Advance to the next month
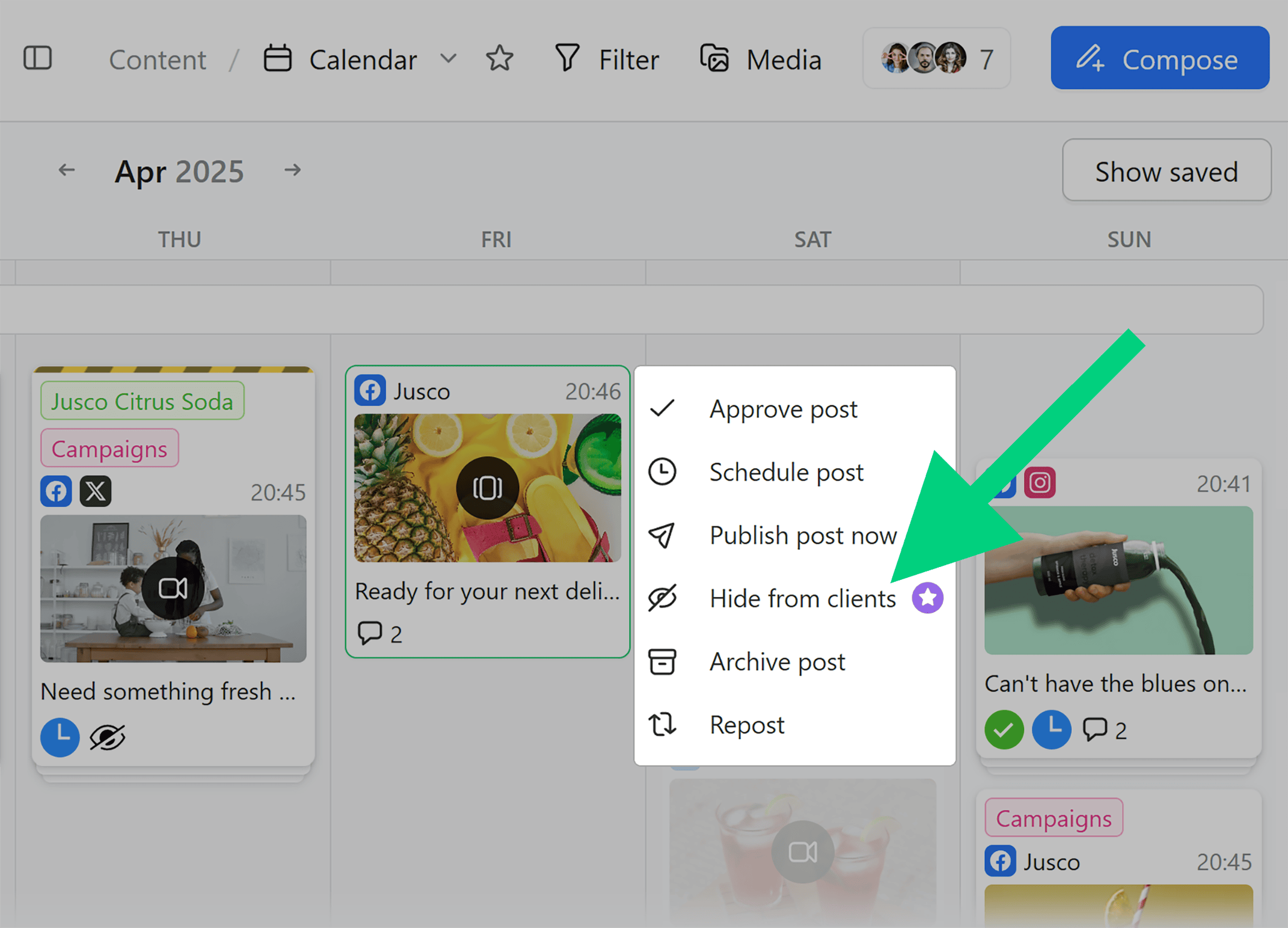The height and width of the screenshot is (928, 1288). click(293, 170)
